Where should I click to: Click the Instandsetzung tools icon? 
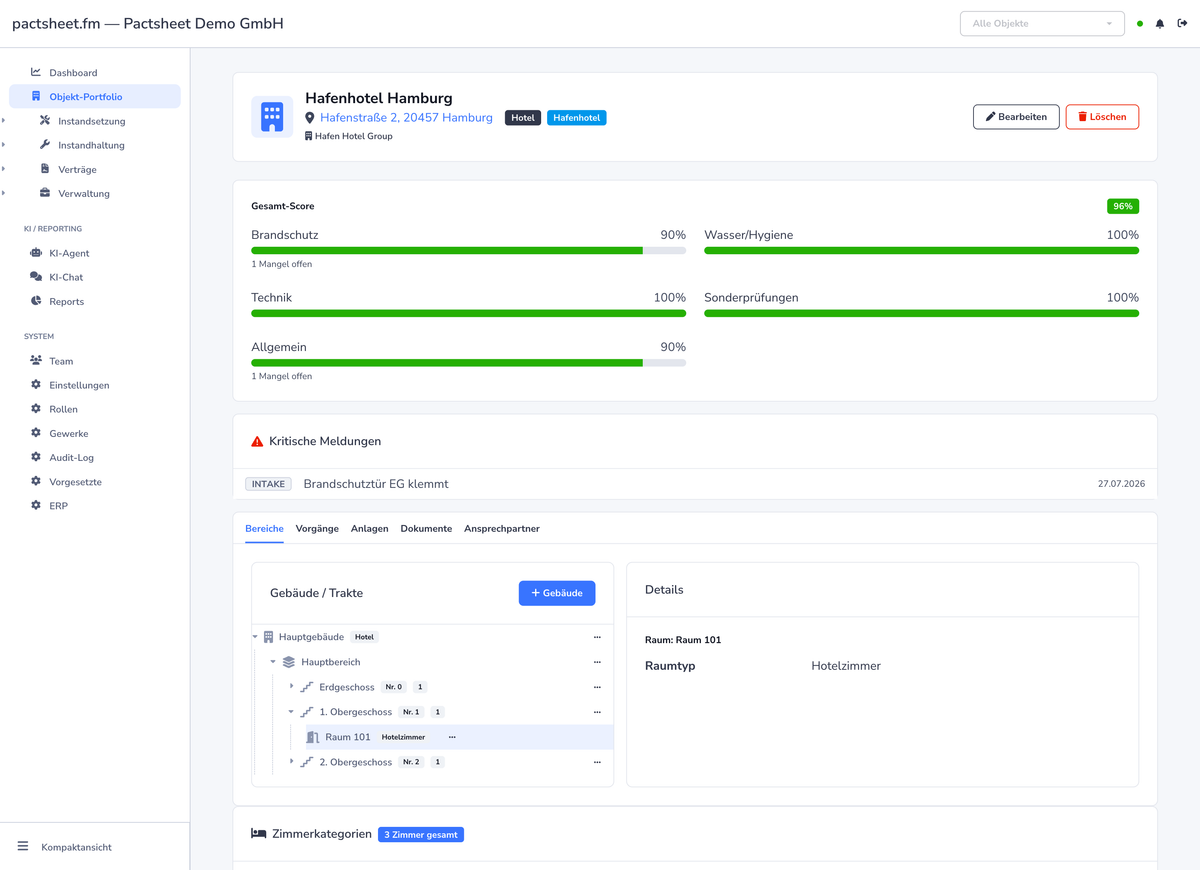pyautogui.click(x=45, y=120)
